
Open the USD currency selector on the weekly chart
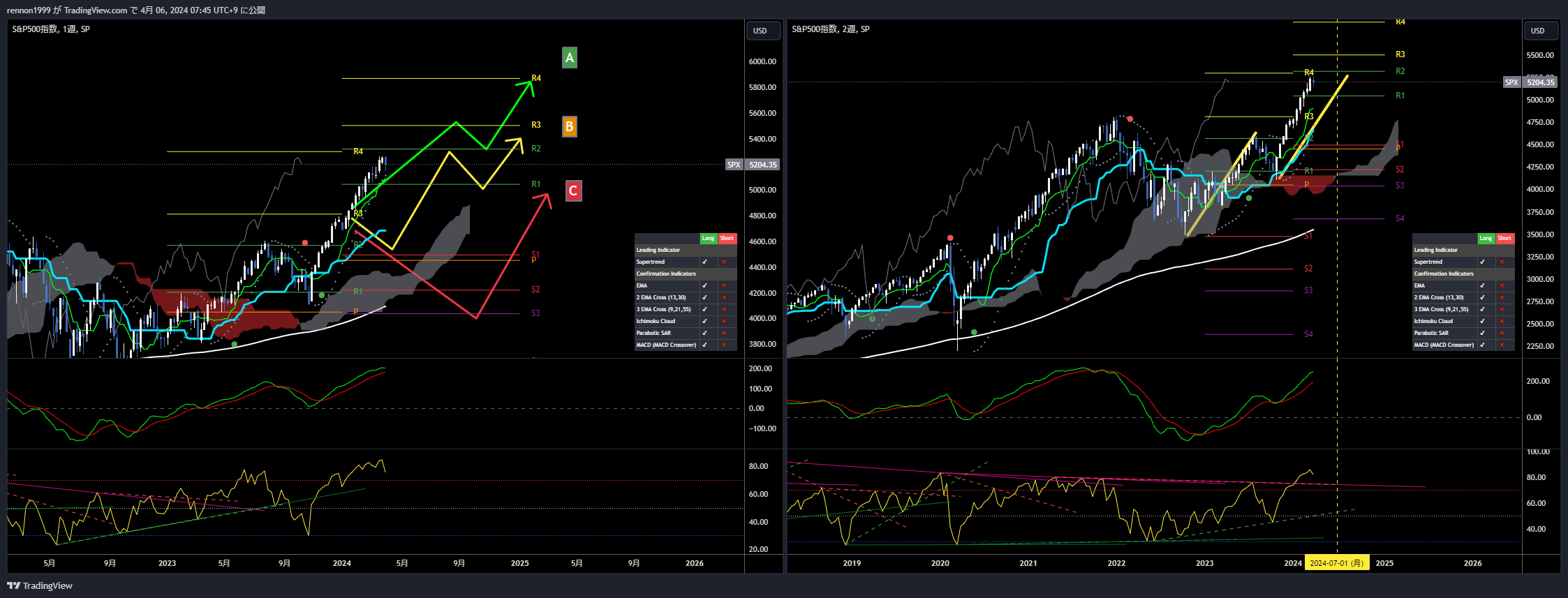pyautogui.click(x=762, y=31)
